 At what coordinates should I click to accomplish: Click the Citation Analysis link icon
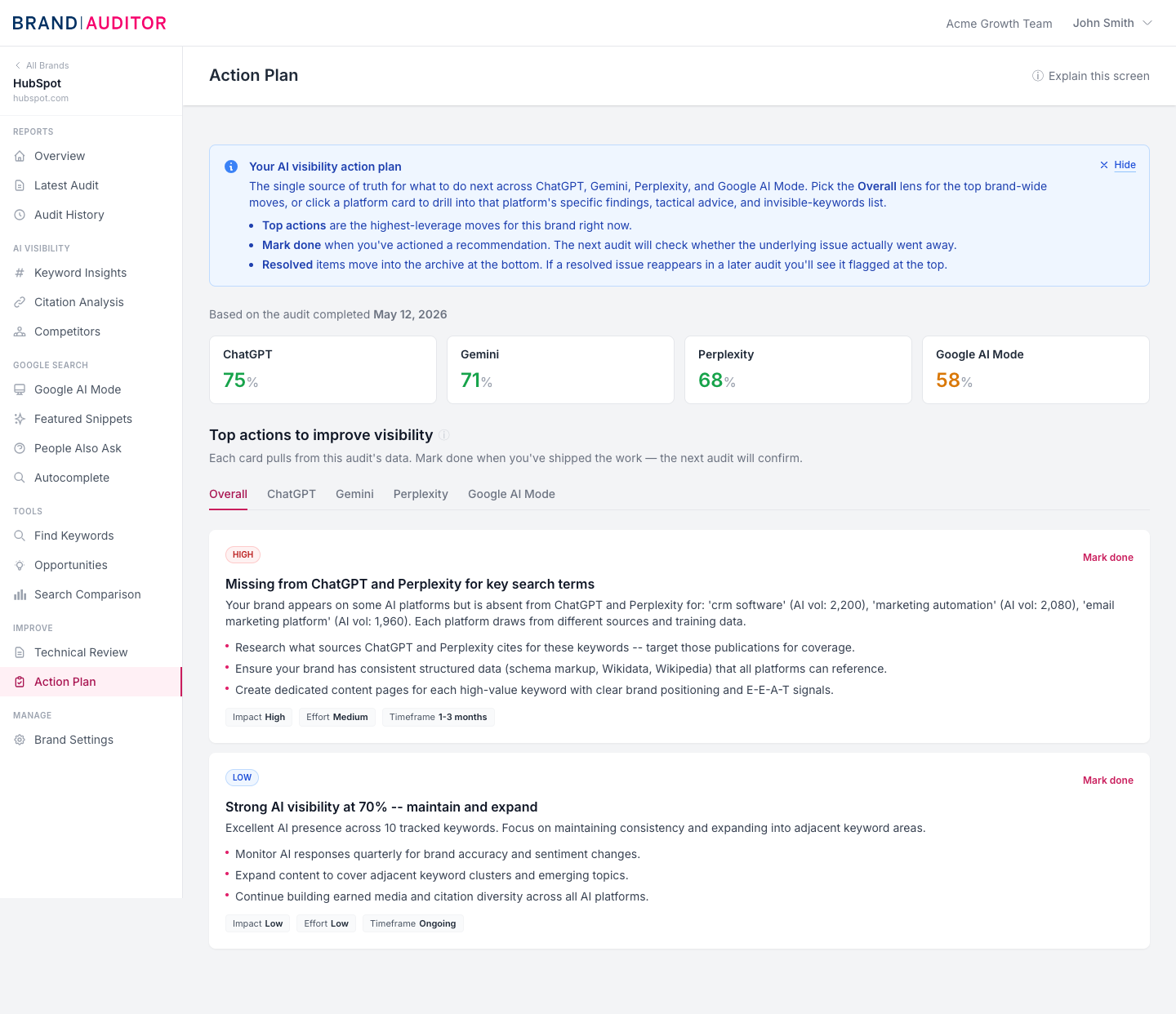pos(20,302)
